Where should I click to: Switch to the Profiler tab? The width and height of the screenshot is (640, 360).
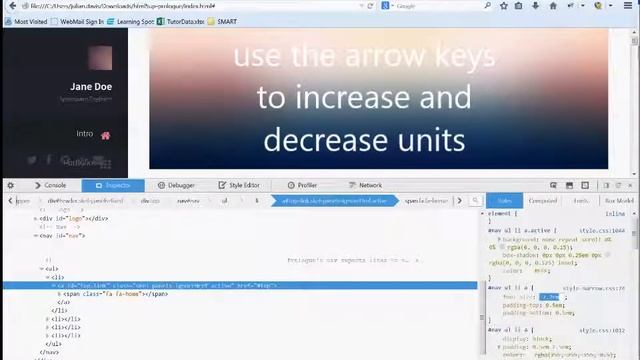[x=302, y=185]
